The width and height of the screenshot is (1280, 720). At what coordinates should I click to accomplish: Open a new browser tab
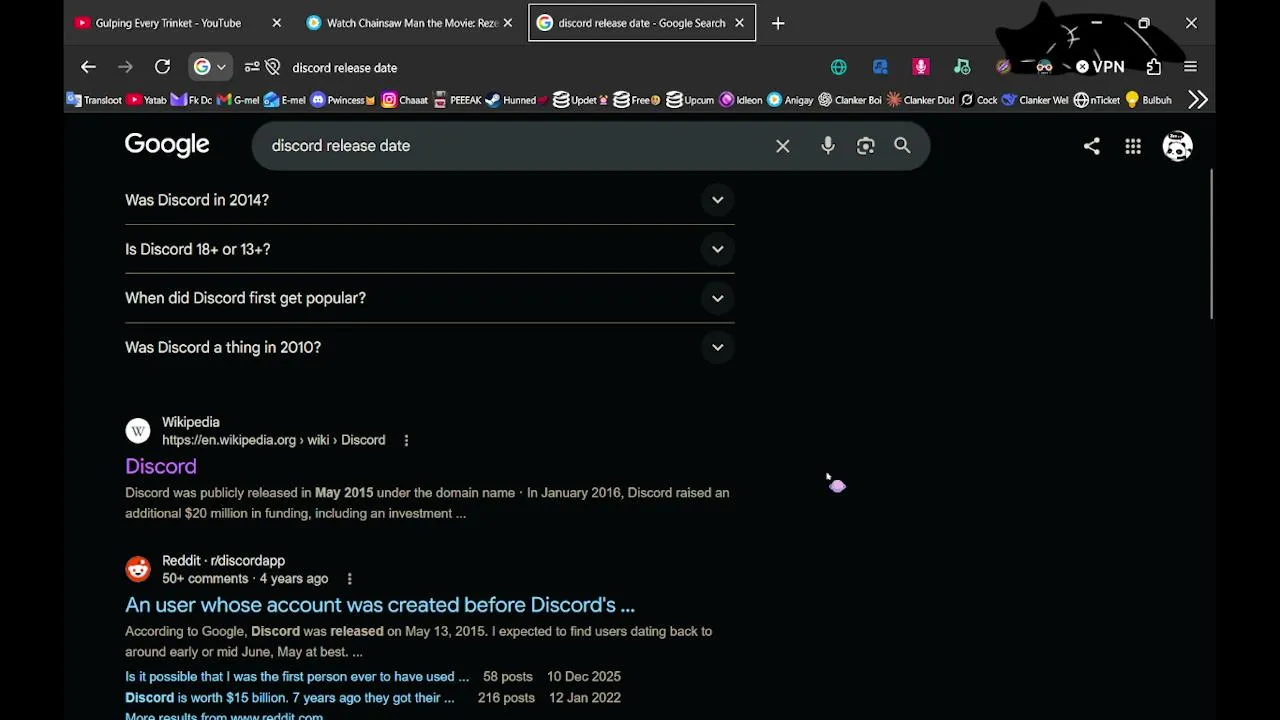(778, 23)
